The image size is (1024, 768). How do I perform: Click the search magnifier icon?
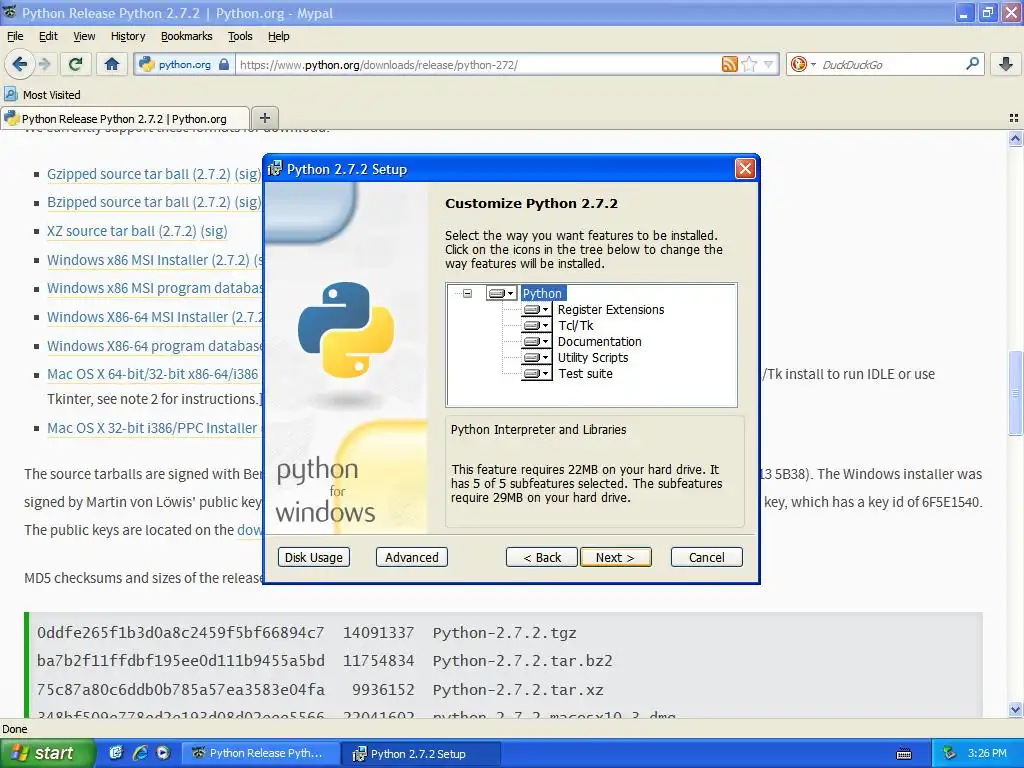tap(972, 64)
